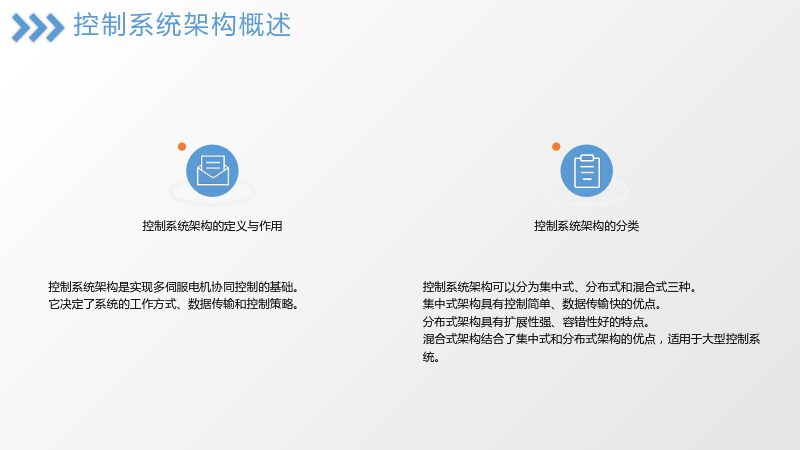Image resolution: width=800 pixels, height=450 pixels.
Task: Click the open envelope icon in blue circle
Action: [212, 170]
